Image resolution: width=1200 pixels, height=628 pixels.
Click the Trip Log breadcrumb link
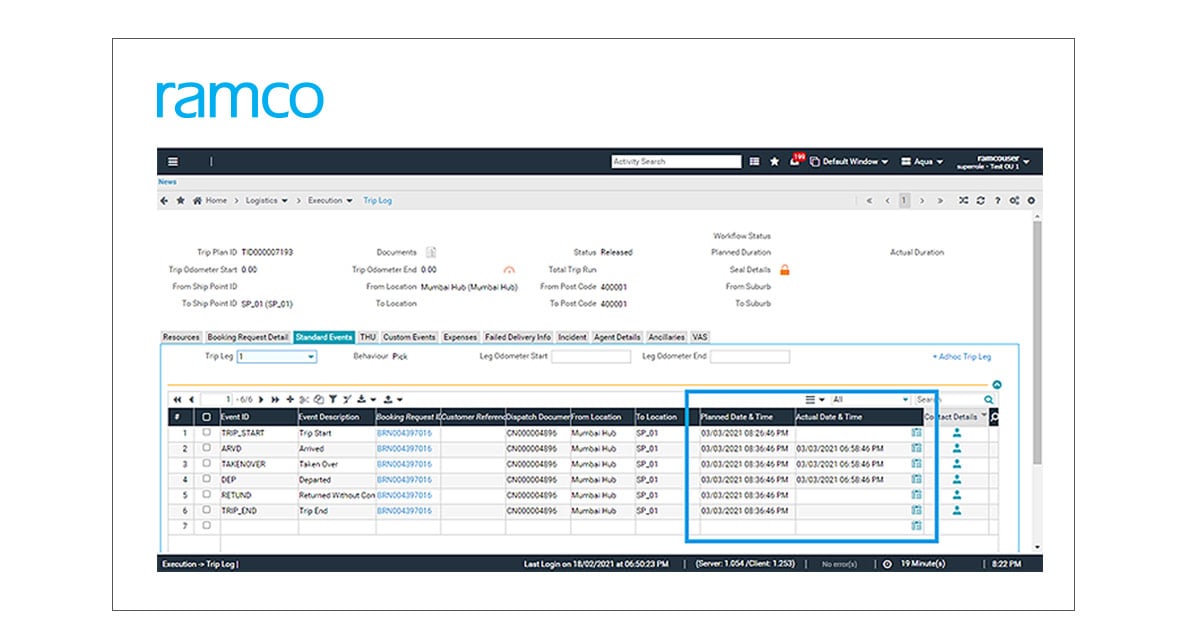(377, 200)
